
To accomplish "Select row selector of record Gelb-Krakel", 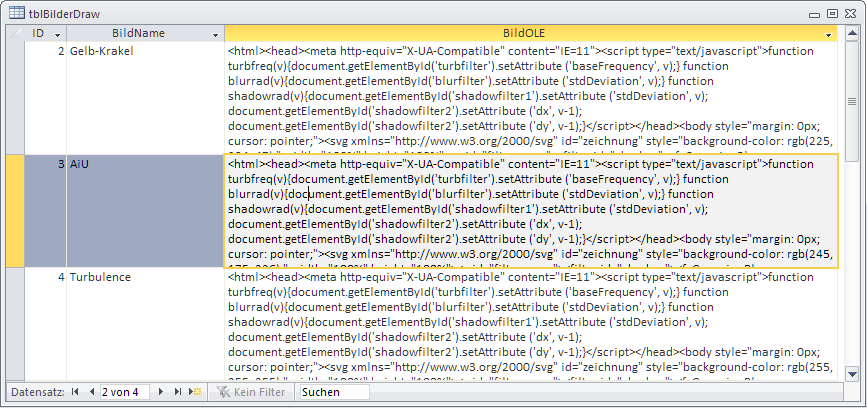I will tap(15, 98).
